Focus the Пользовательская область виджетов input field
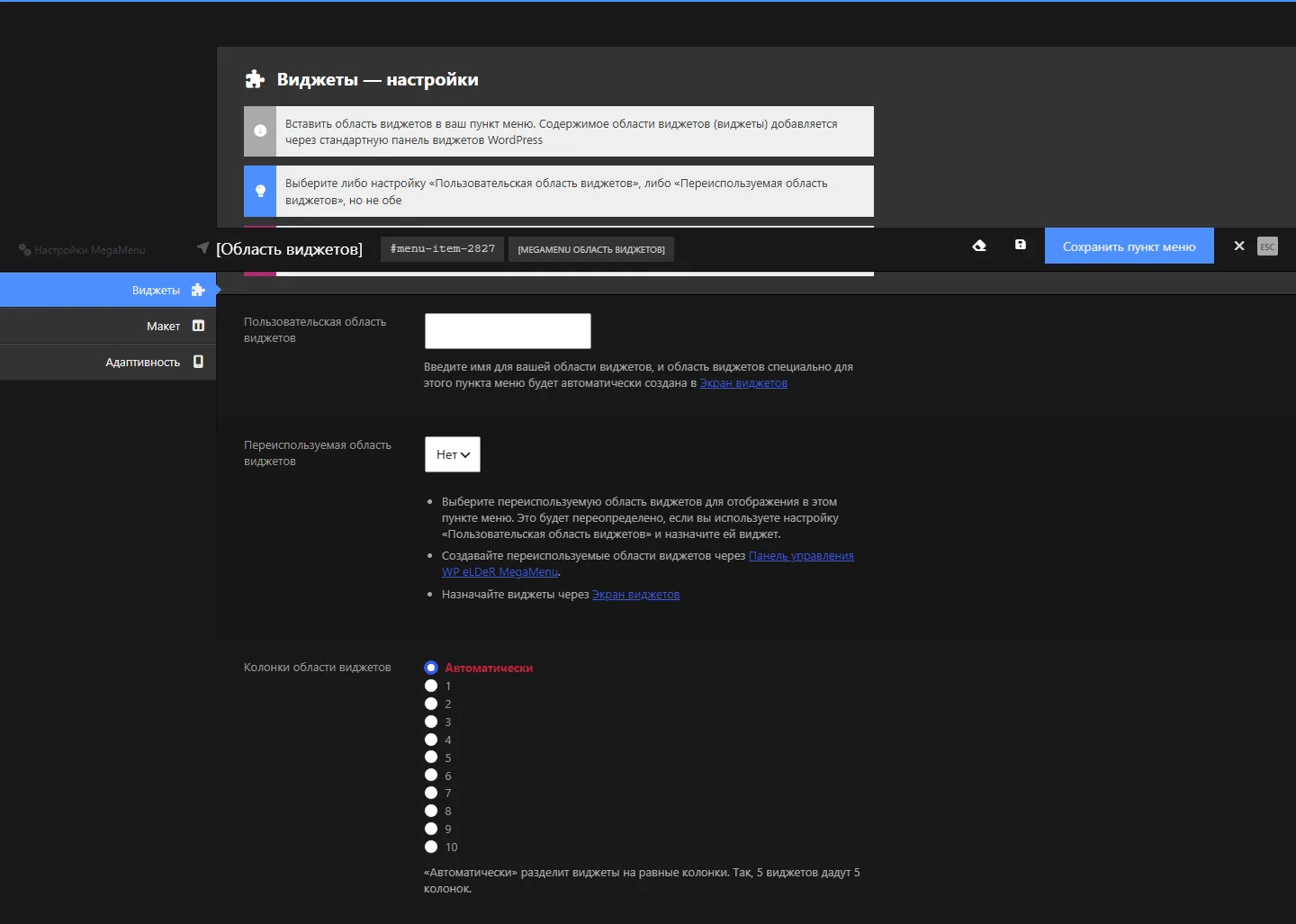Screen dimensions: 1296x924 [508, 331]
